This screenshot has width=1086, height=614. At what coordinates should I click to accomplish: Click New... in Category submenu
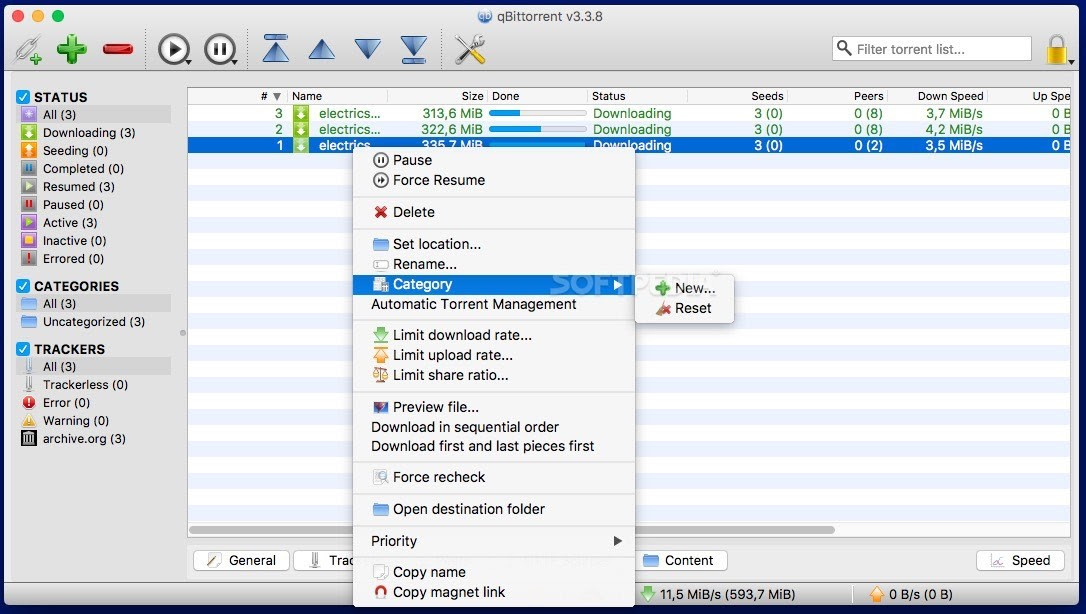click(x=684, y=288)
